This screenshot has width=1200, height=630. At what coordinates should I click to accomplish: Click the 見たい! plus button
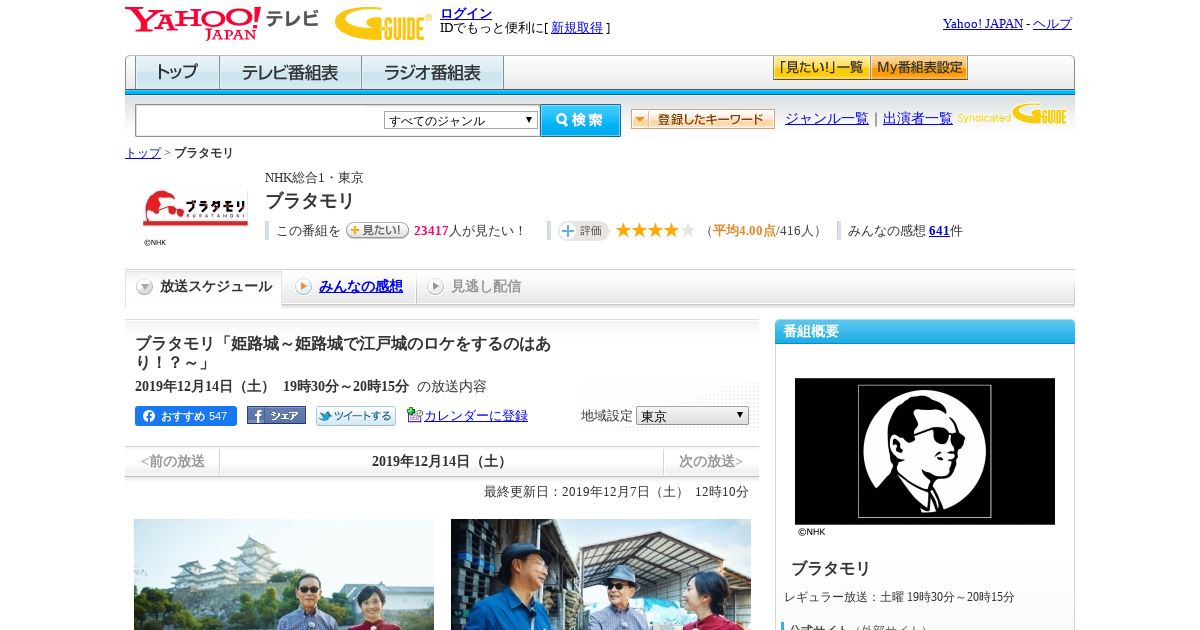point(377,230)
